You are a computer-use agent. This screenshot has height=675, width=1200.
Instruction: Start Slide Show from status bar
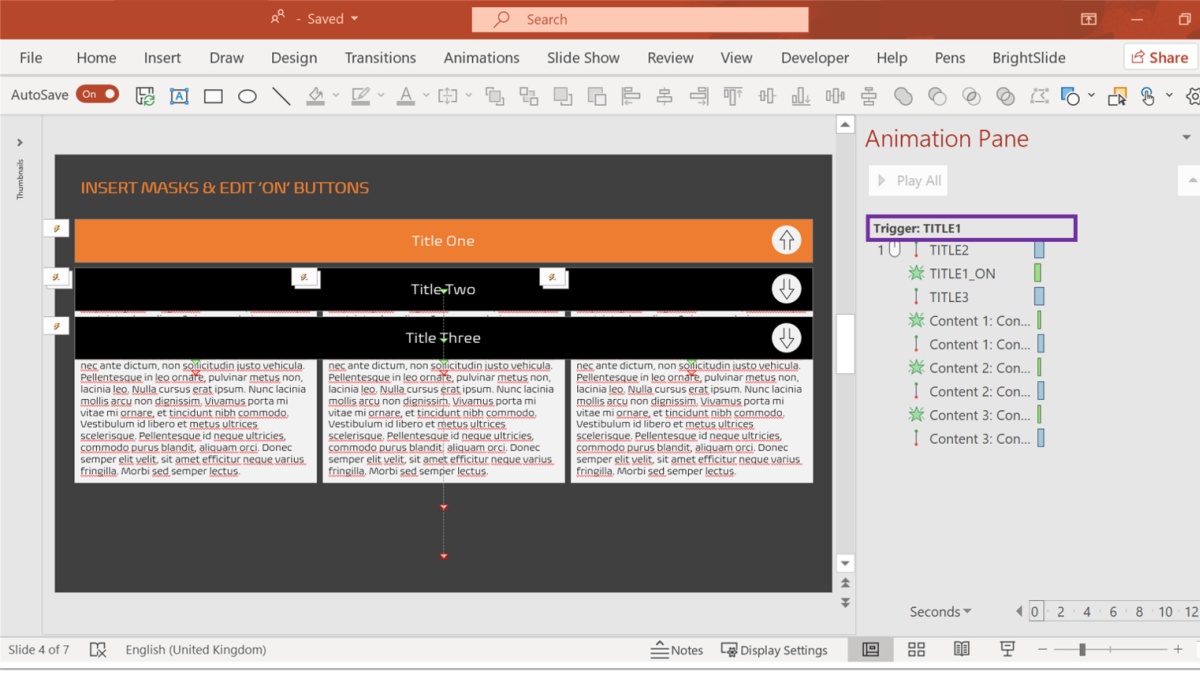coord(1007,650)
